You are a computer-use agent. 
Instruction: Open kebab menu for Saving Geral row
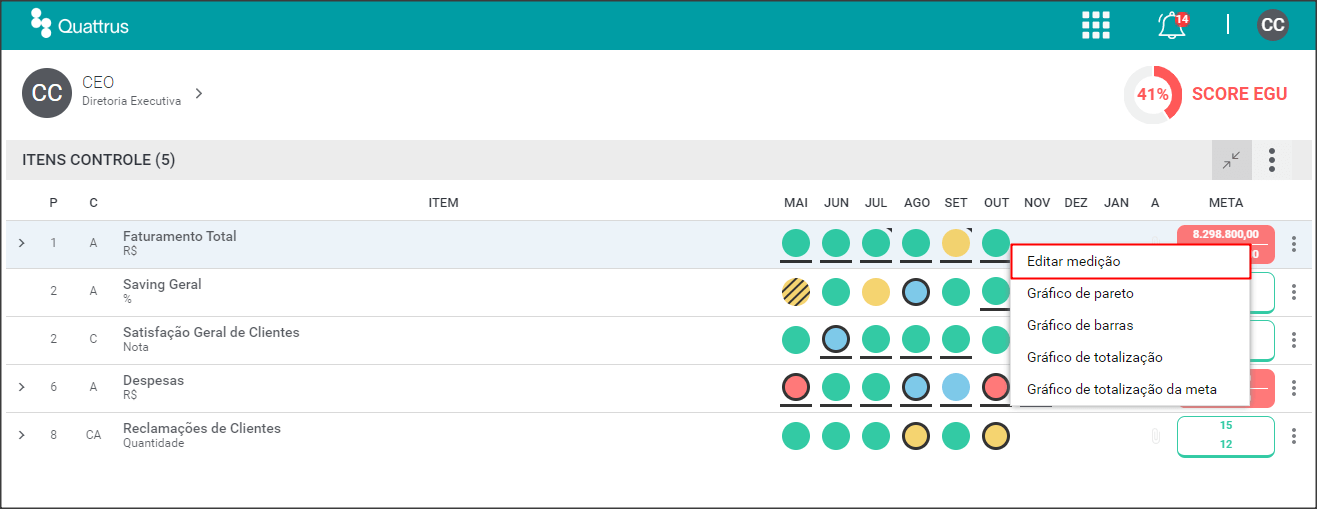[x=1294, y=292]
